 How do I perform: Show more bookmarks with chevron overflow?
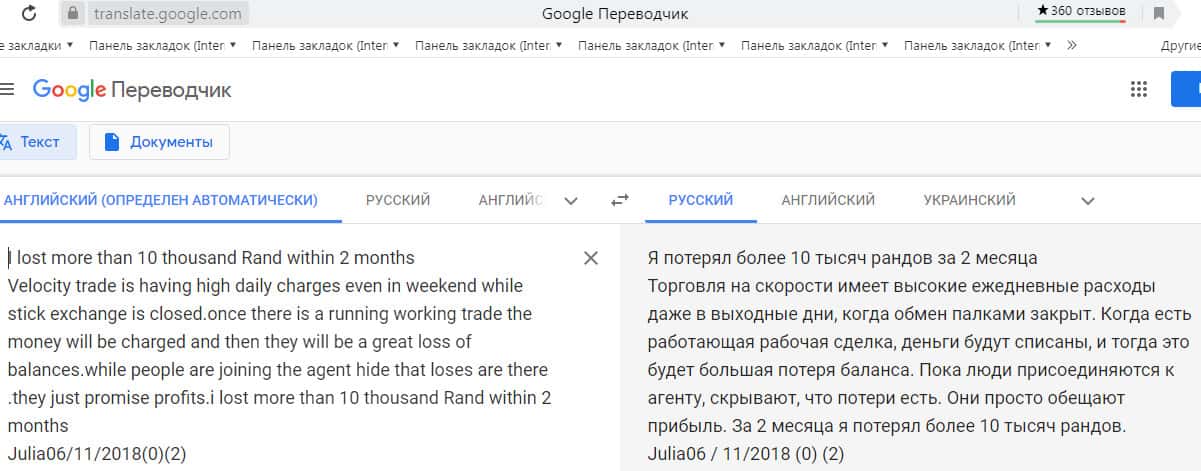(x=1072, y=45)
